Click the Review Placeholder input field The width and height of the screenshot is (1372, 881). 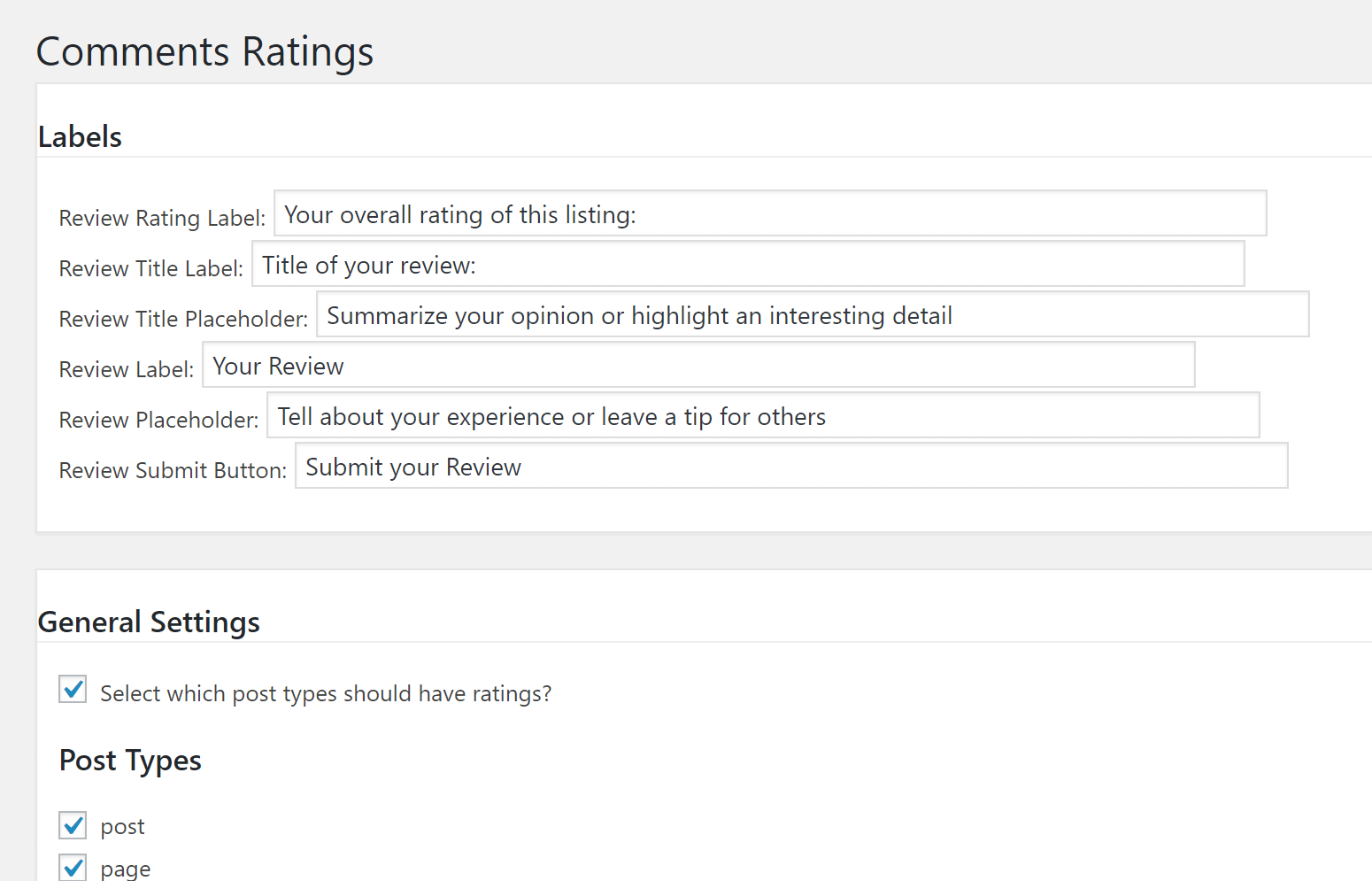click(x=763, y=415)
